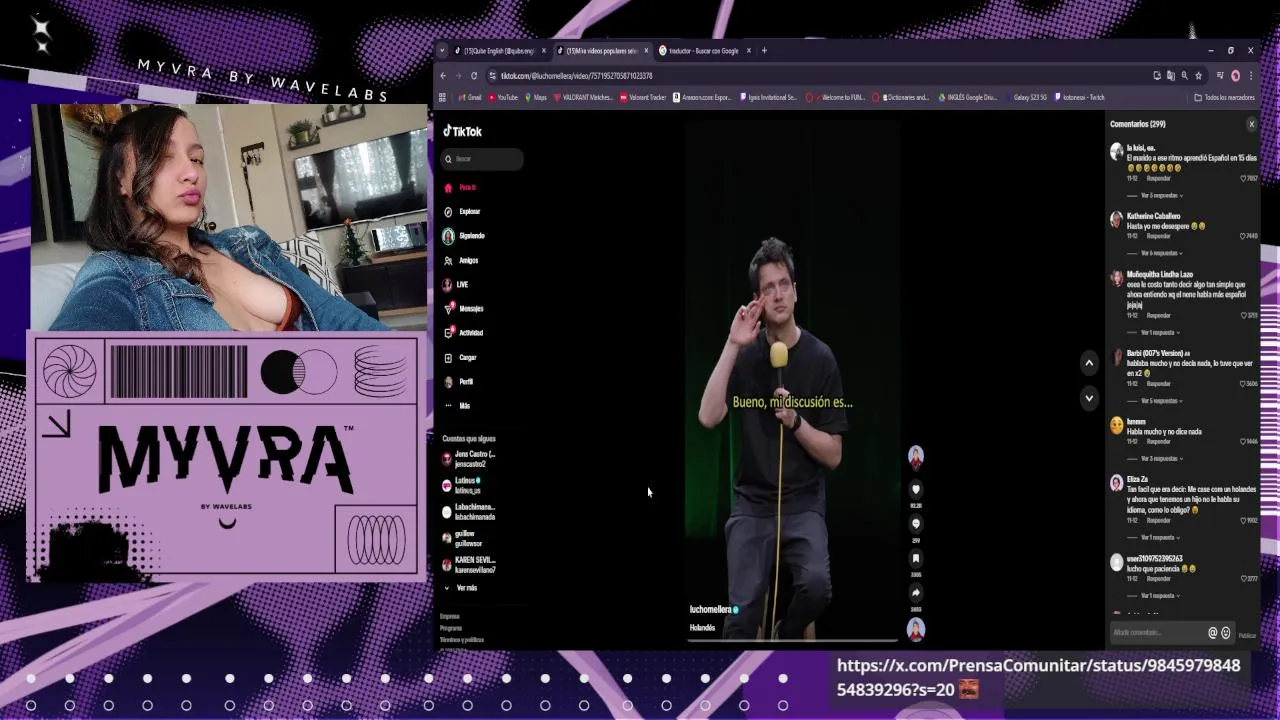Expand reply under user3109752395263's comment

pos(1161,596)
